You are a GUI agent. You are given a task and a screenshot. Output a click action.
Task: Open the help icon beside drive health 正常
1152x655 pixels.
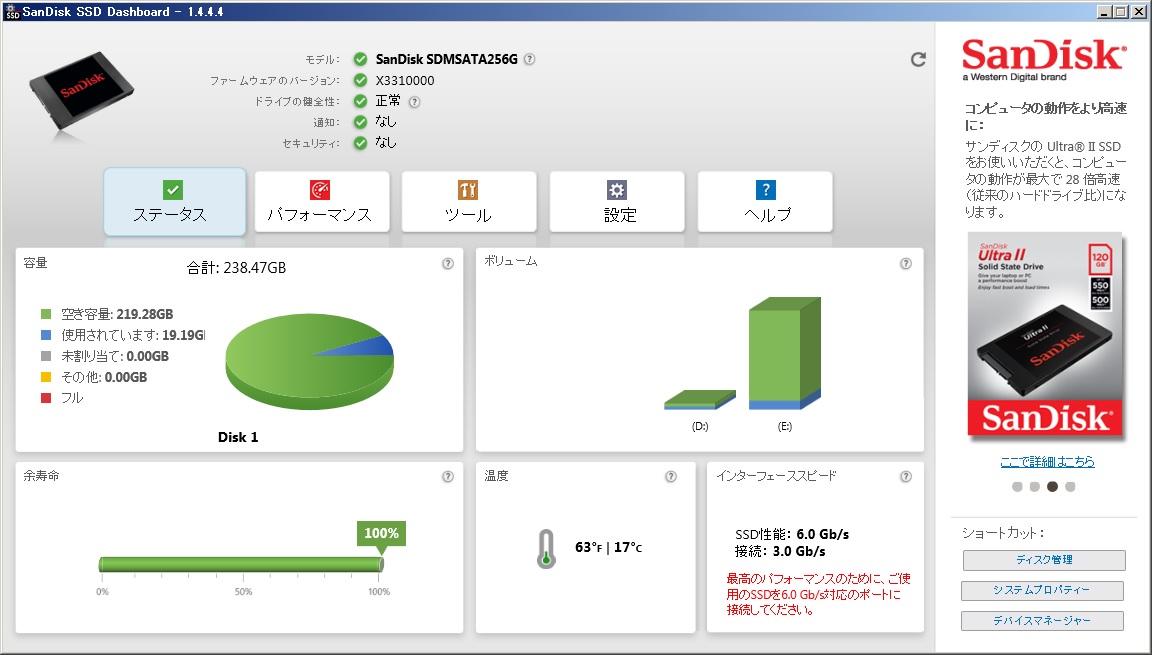click(414, 102)
